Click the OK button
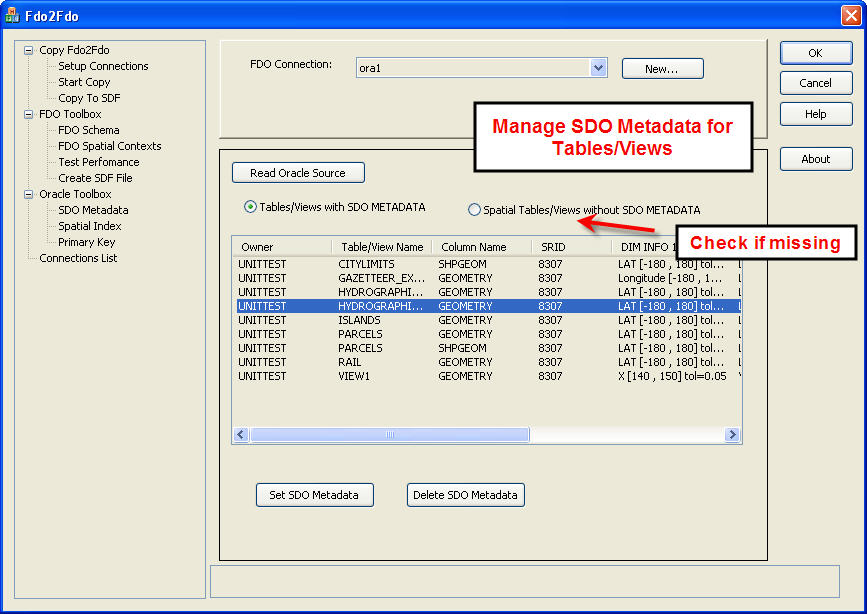This screenshot has width=867, height=614. tap(816, 53)
